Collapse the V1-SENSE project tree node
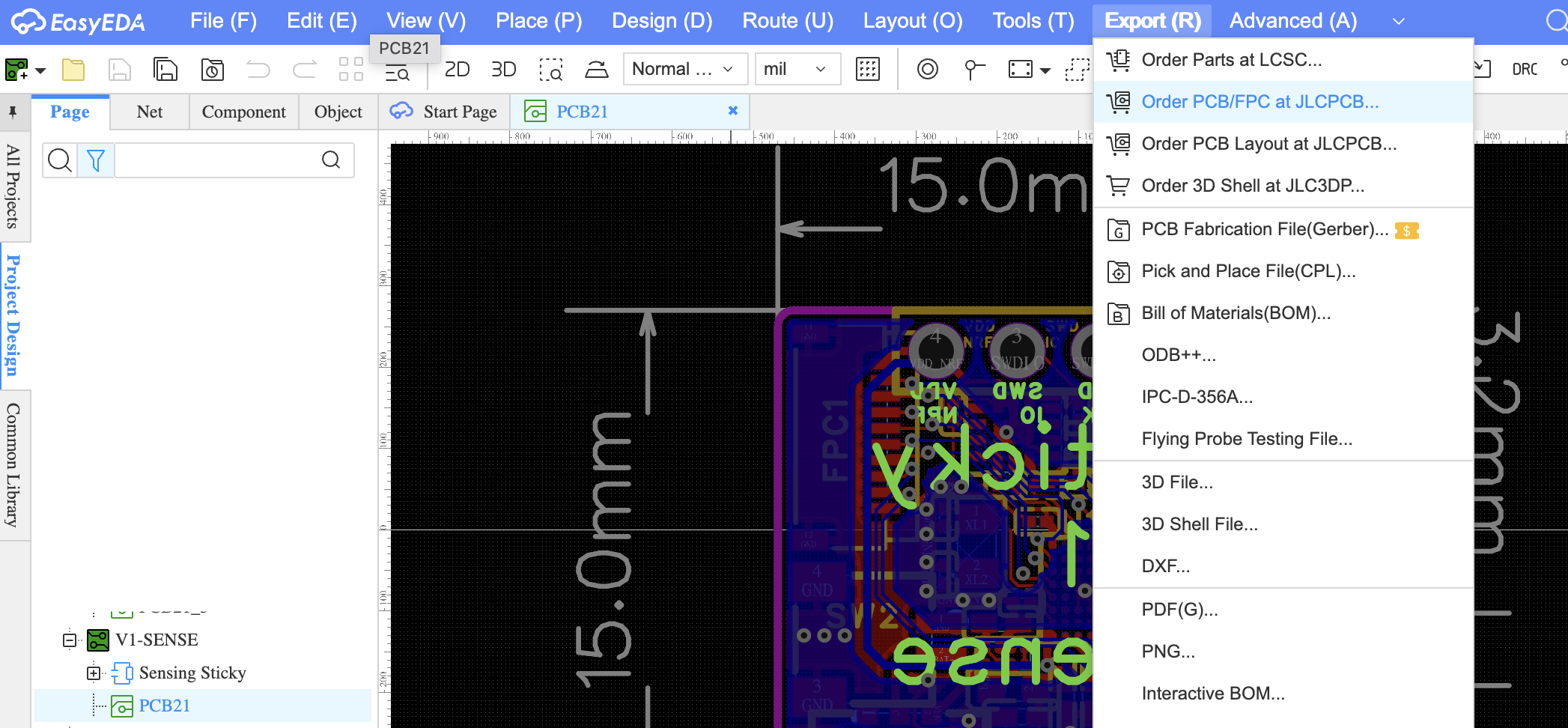 pos(70,640)
